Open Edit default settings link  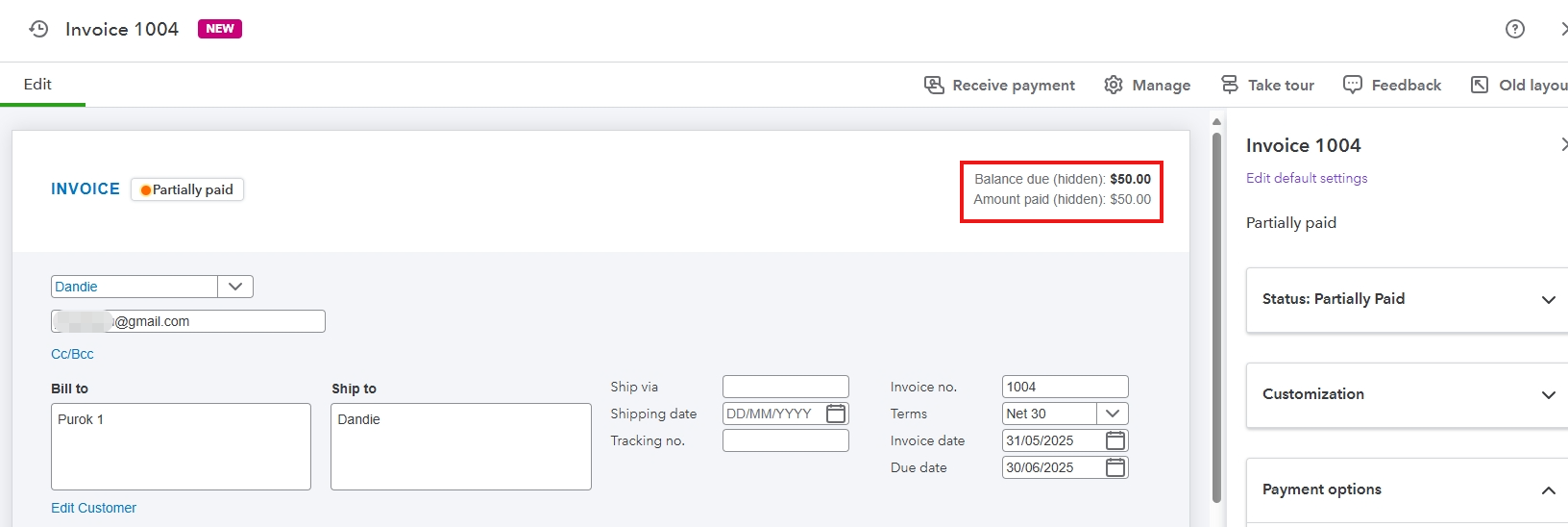1307,178
